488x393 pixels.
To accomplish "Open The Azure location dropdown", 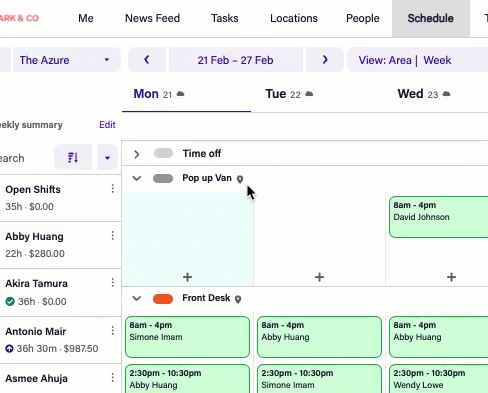I will pyautogui.click(x=66, y=60).
